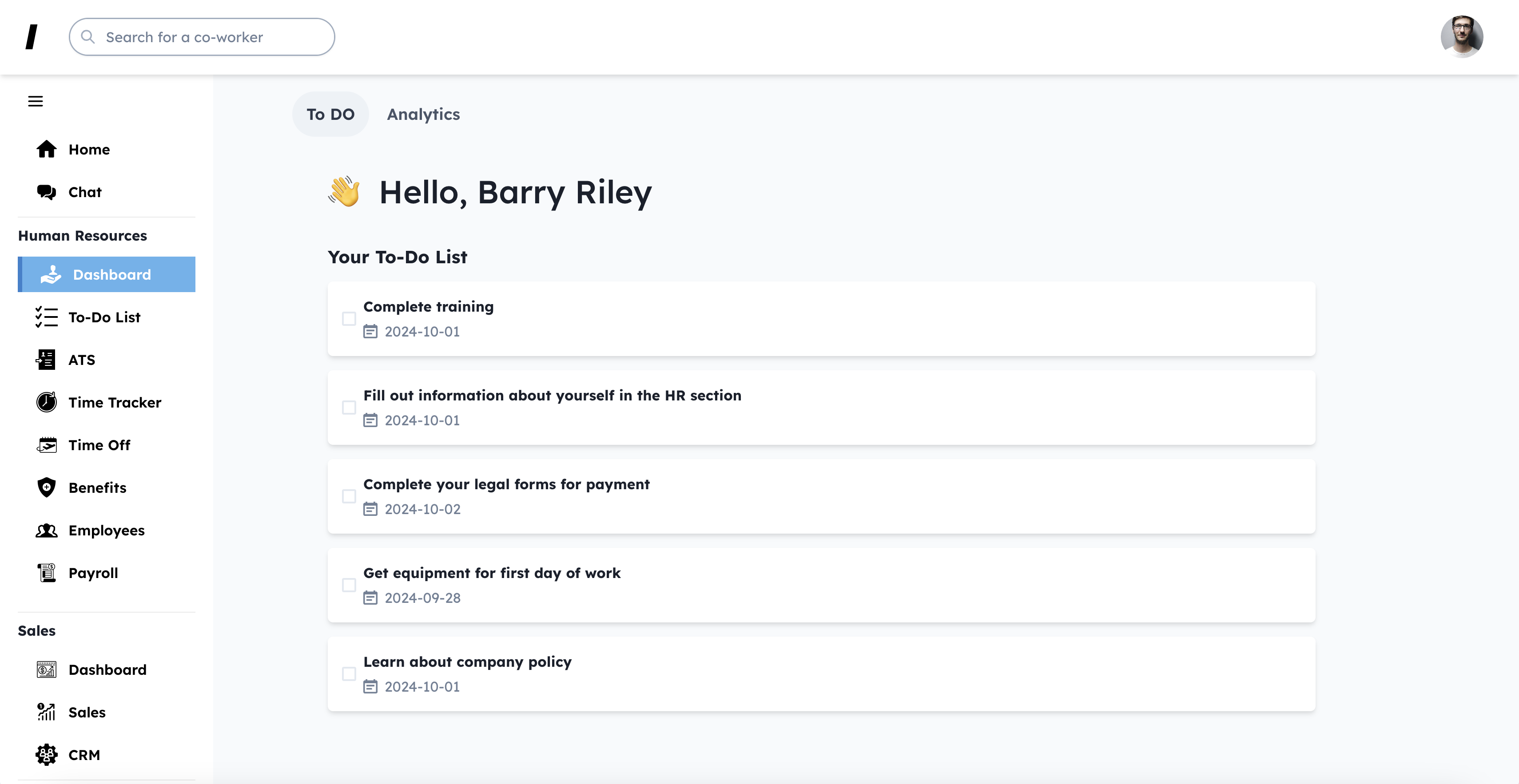Check the 'Get equipment for first day' checkbox
The image size is (1519, 784).
pos(349,586)
